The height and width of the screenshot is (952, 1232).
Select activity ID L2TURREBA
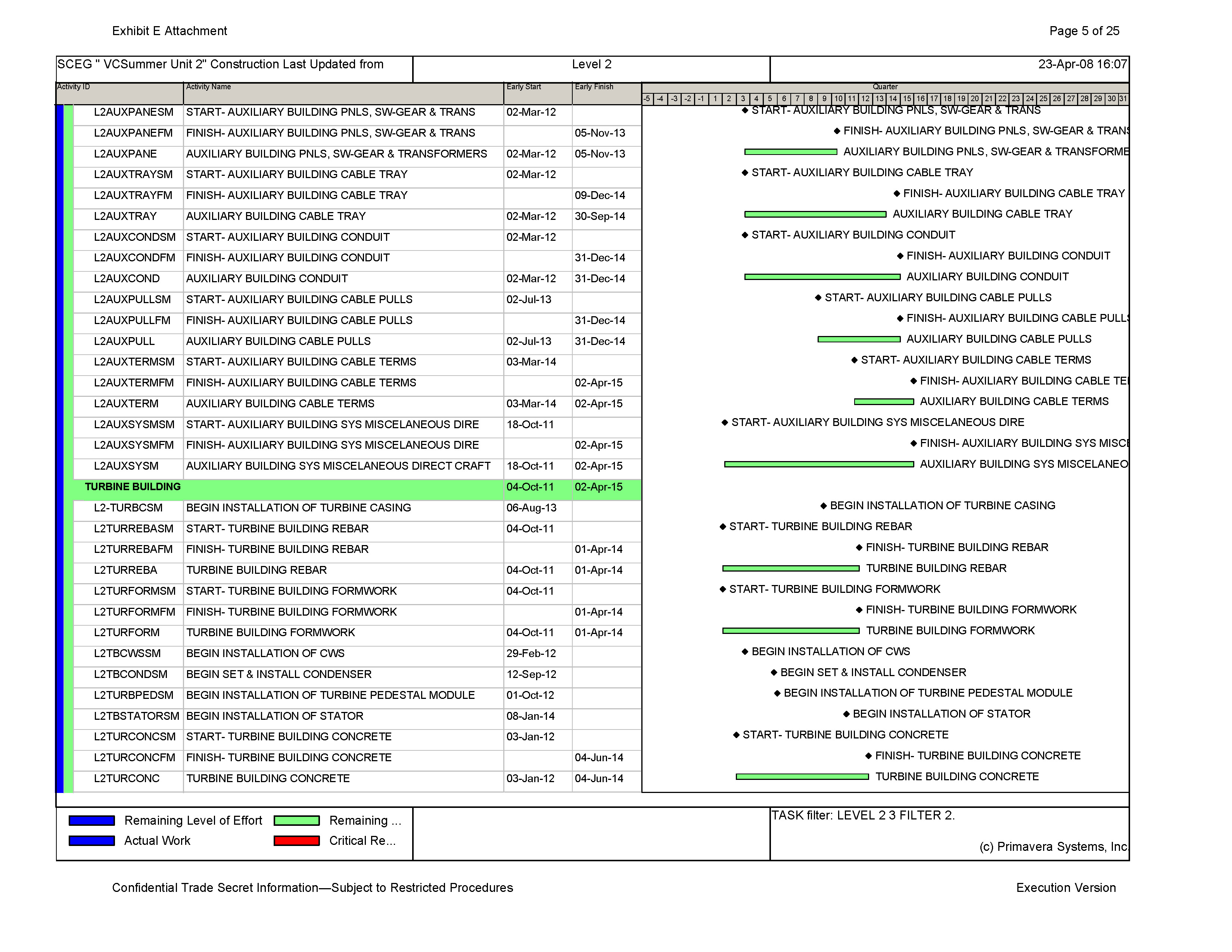pos(126,570)
